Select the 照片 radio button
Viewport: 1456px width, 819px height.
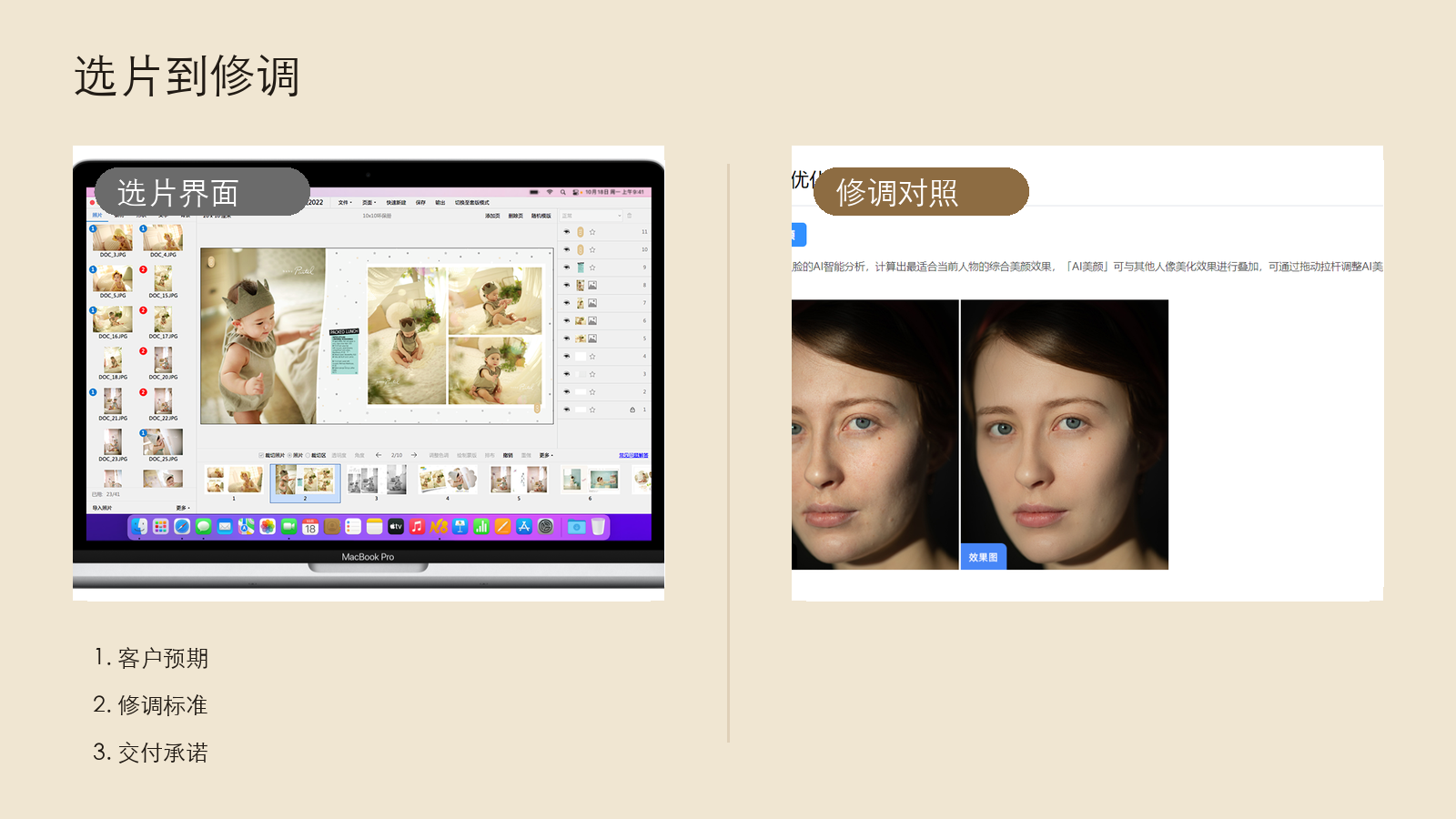tap(289, 455)
